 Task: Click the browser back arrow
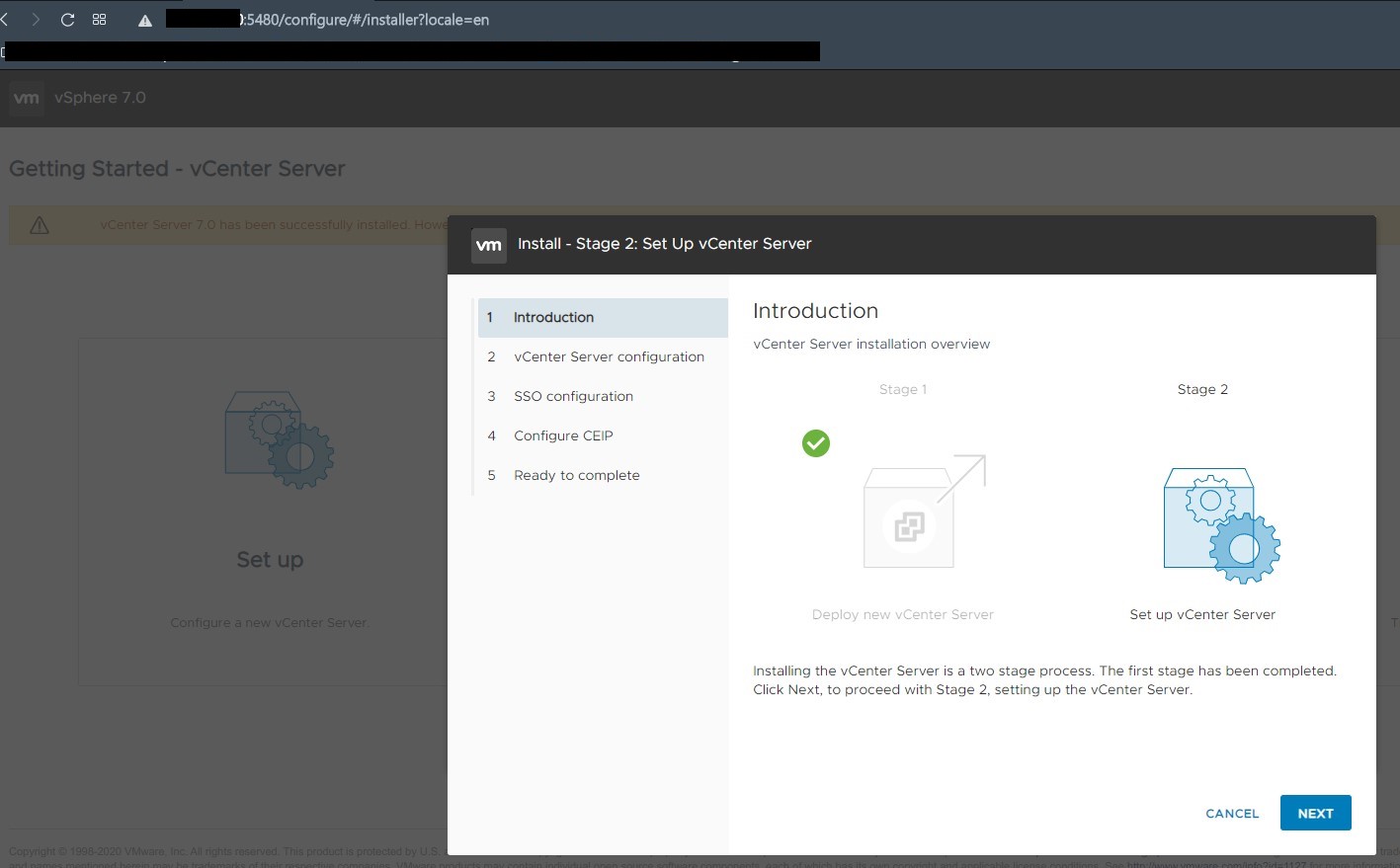(5, 20)
